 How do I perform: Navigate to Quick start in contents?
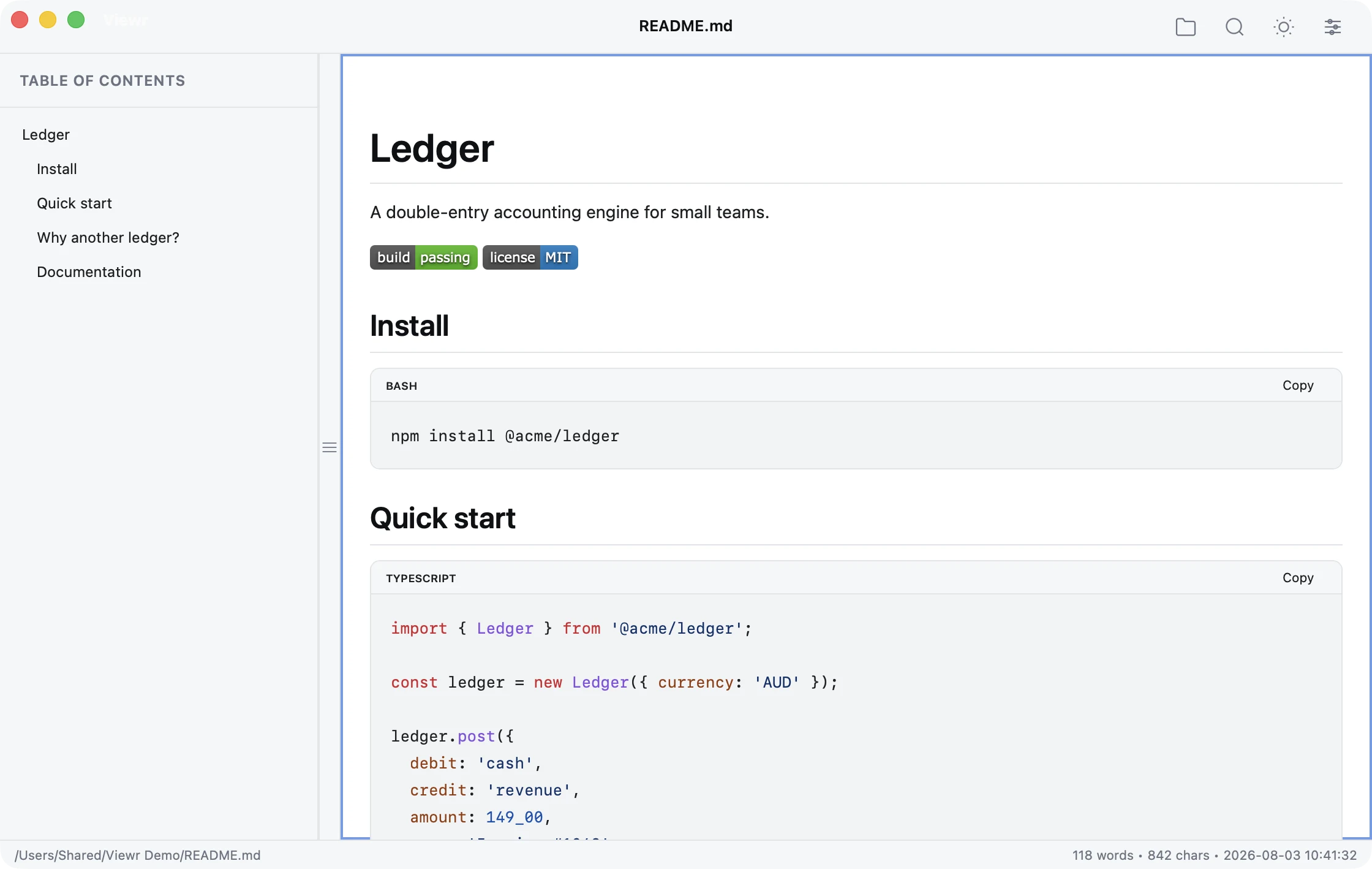(x=74, y=203)
